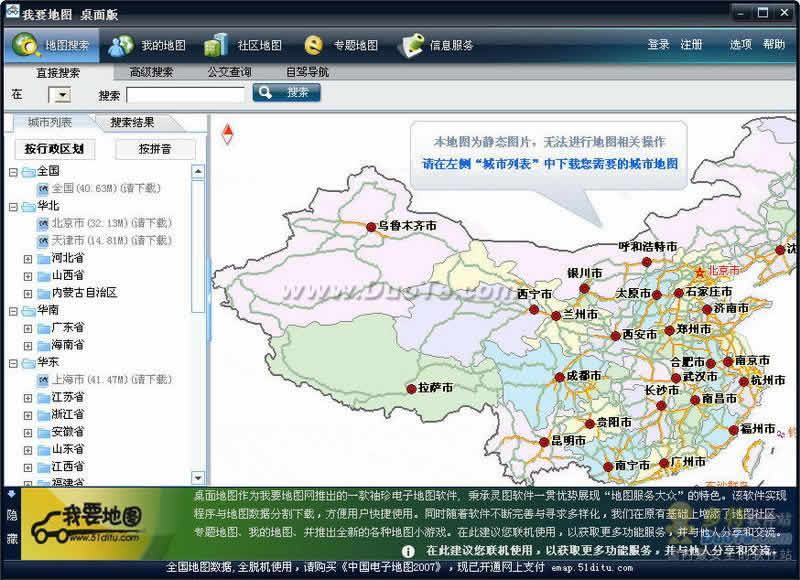Image resolution: width=800 pixels, height=580 pixels.
Task: Click the city list scrollbar down arrow
Action: [198, 477]
